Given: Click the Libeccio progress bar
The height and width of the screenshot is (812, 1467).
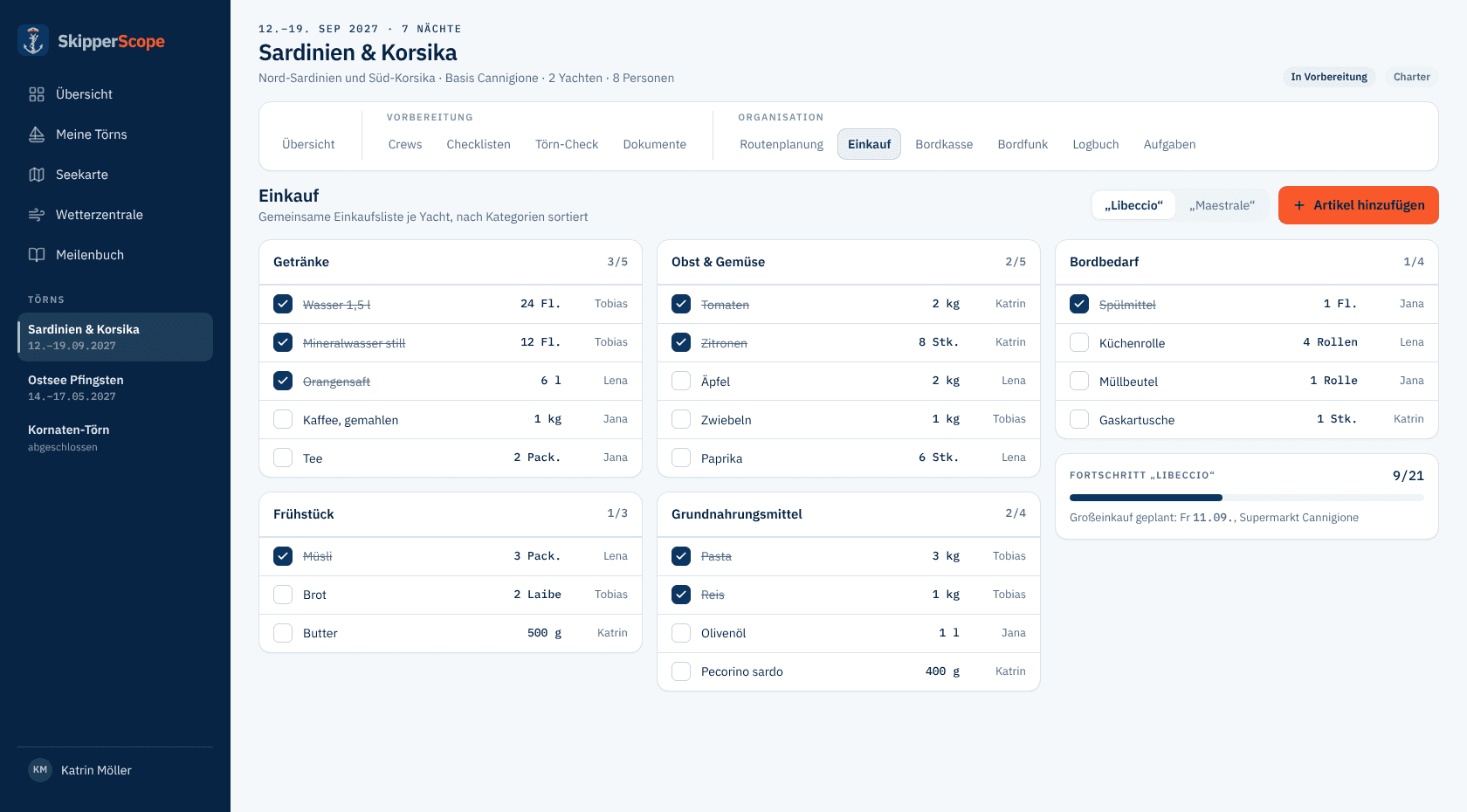Looking at the screenshot, I should pos(1247,498).
